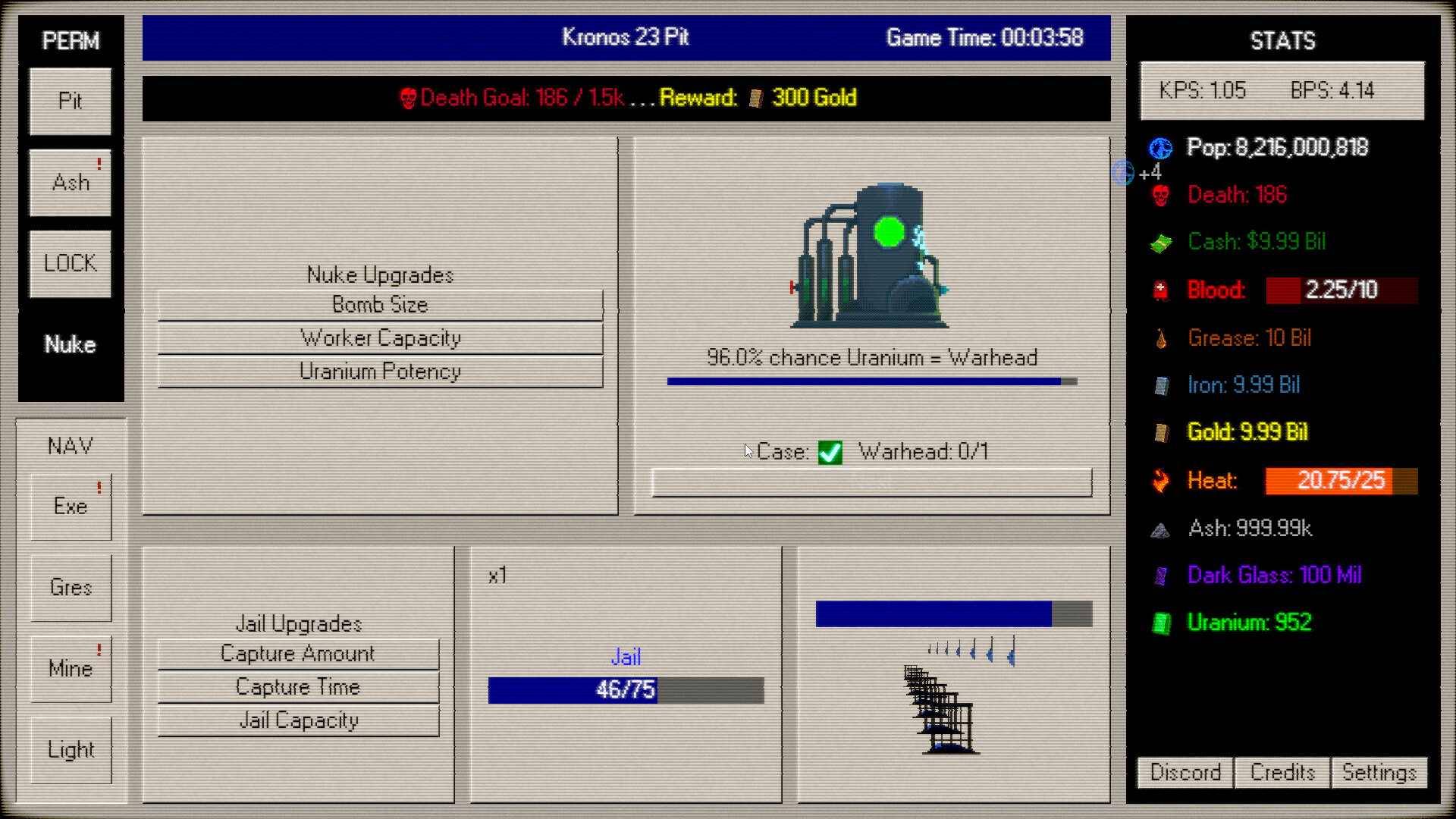
Task: Click the Ash button with alert mark
Action: 69,182
